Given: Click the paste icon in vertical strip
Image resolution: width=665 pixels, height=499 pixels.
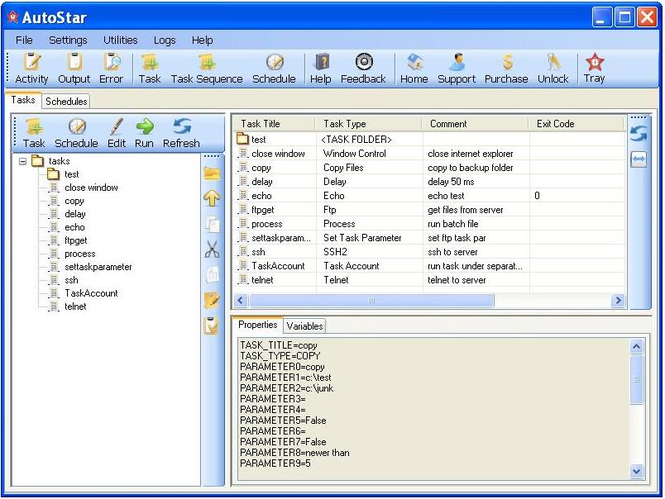Looking at the screenshot, I should coord(212,275).
